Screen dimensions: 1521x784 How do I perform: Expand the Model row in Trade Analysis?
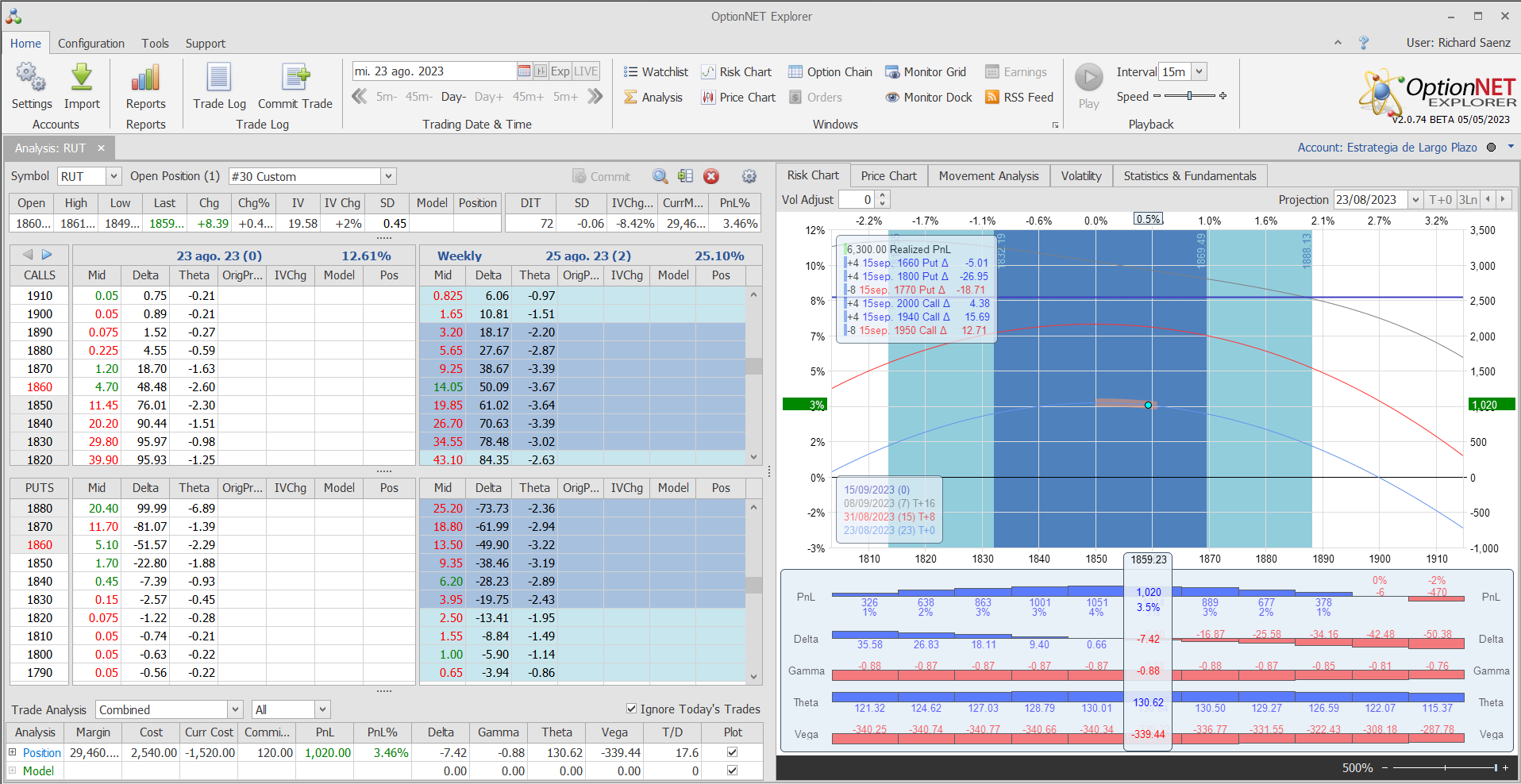(12, 771)
